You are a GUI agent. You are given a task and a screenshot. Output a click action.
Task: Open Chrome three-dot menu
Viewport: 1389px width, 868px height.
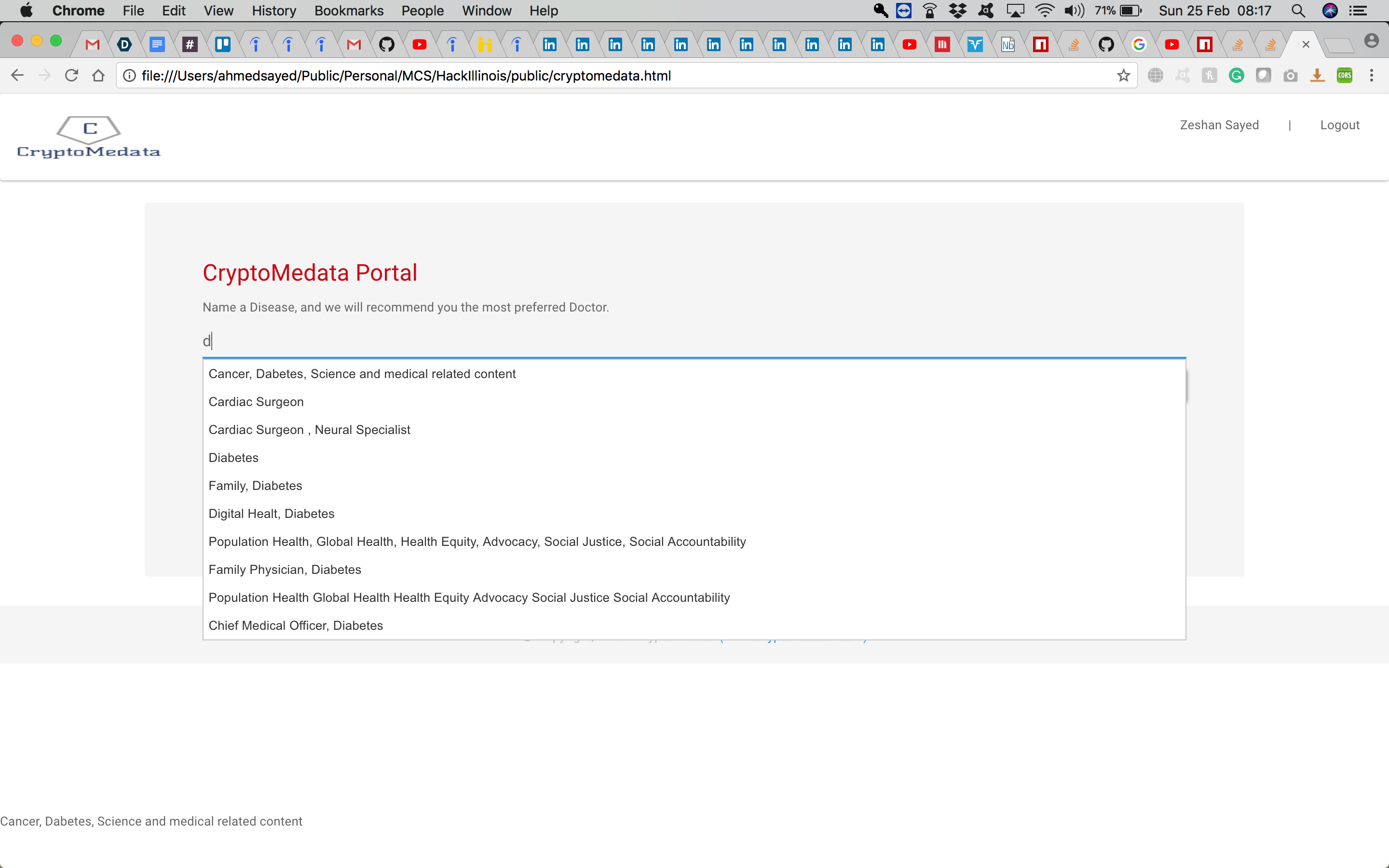[1371, 75]
